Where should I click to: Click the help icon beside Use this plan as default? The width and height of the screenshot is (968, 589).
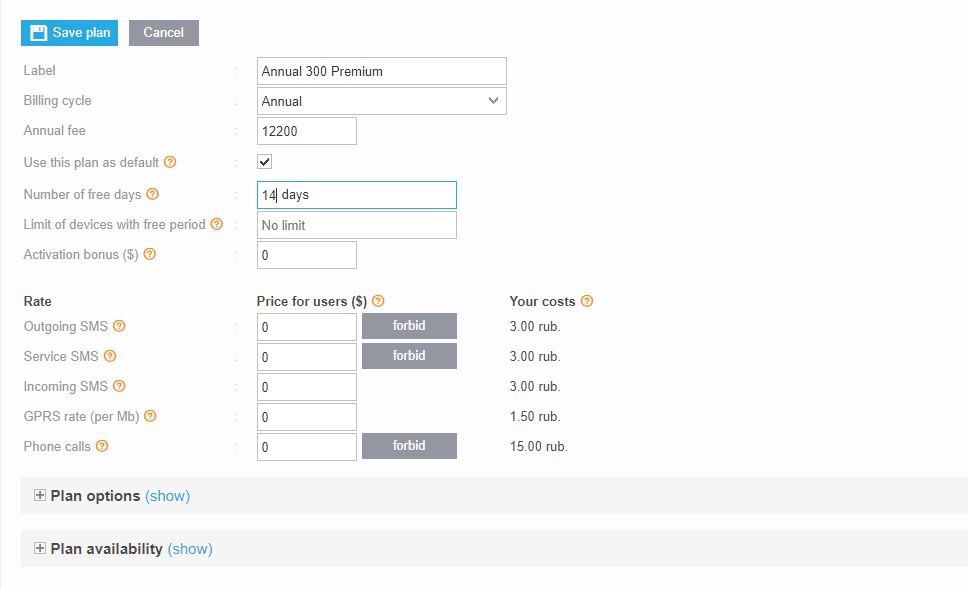coord(170,162)
